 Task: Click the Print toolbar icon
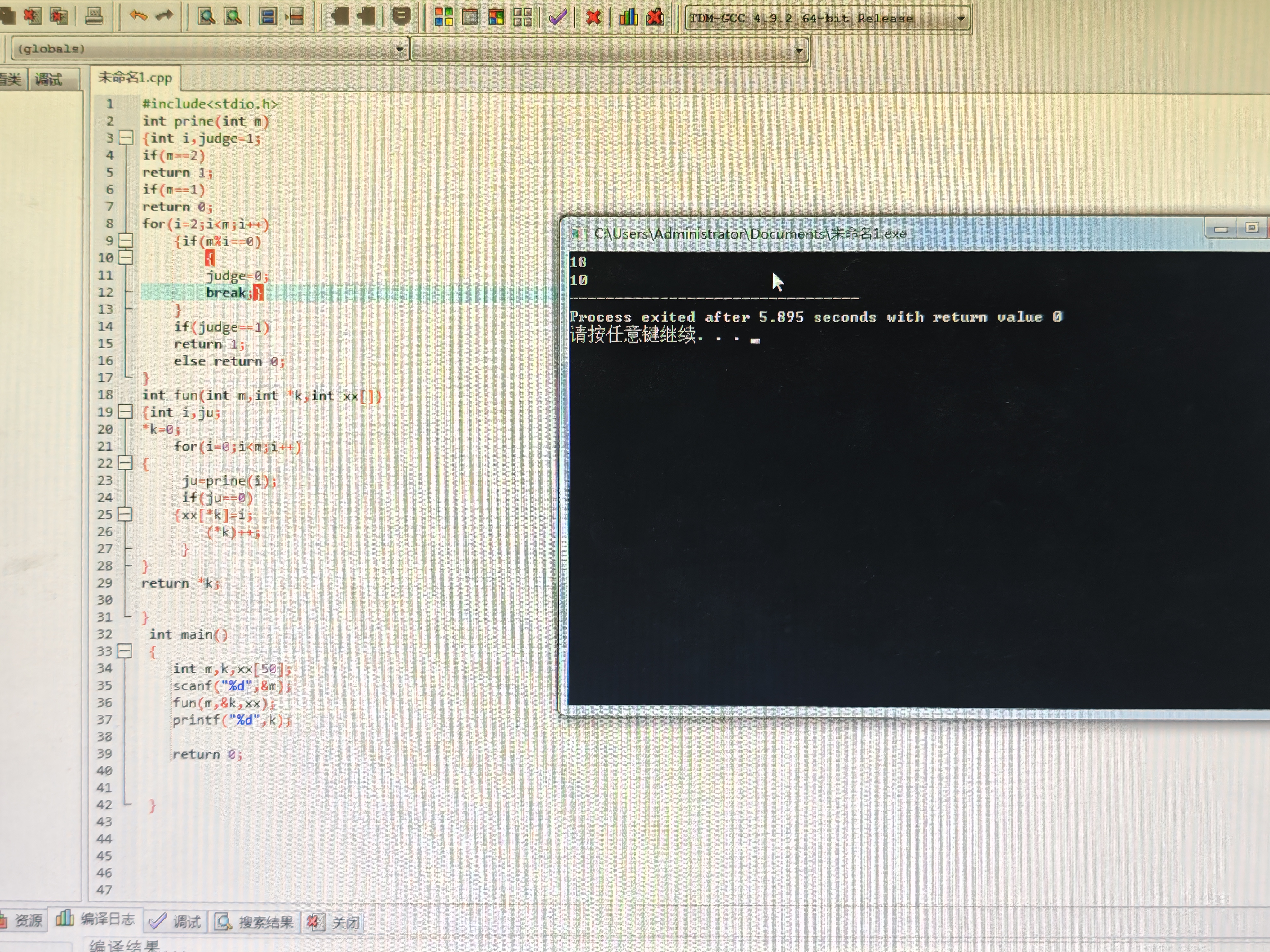(x=94, y=16)
